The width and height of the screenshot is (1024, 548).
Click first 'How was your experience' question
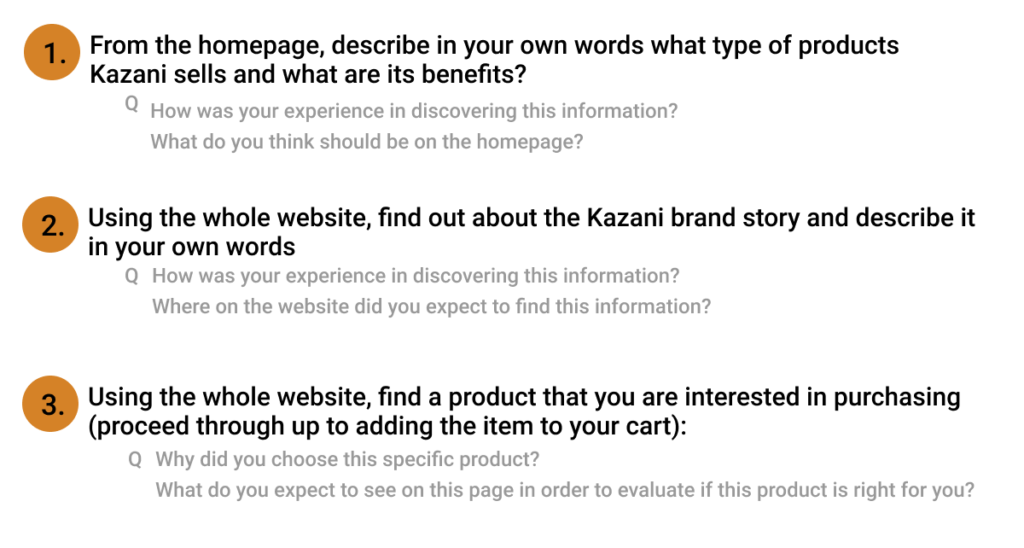click(414, 111)
